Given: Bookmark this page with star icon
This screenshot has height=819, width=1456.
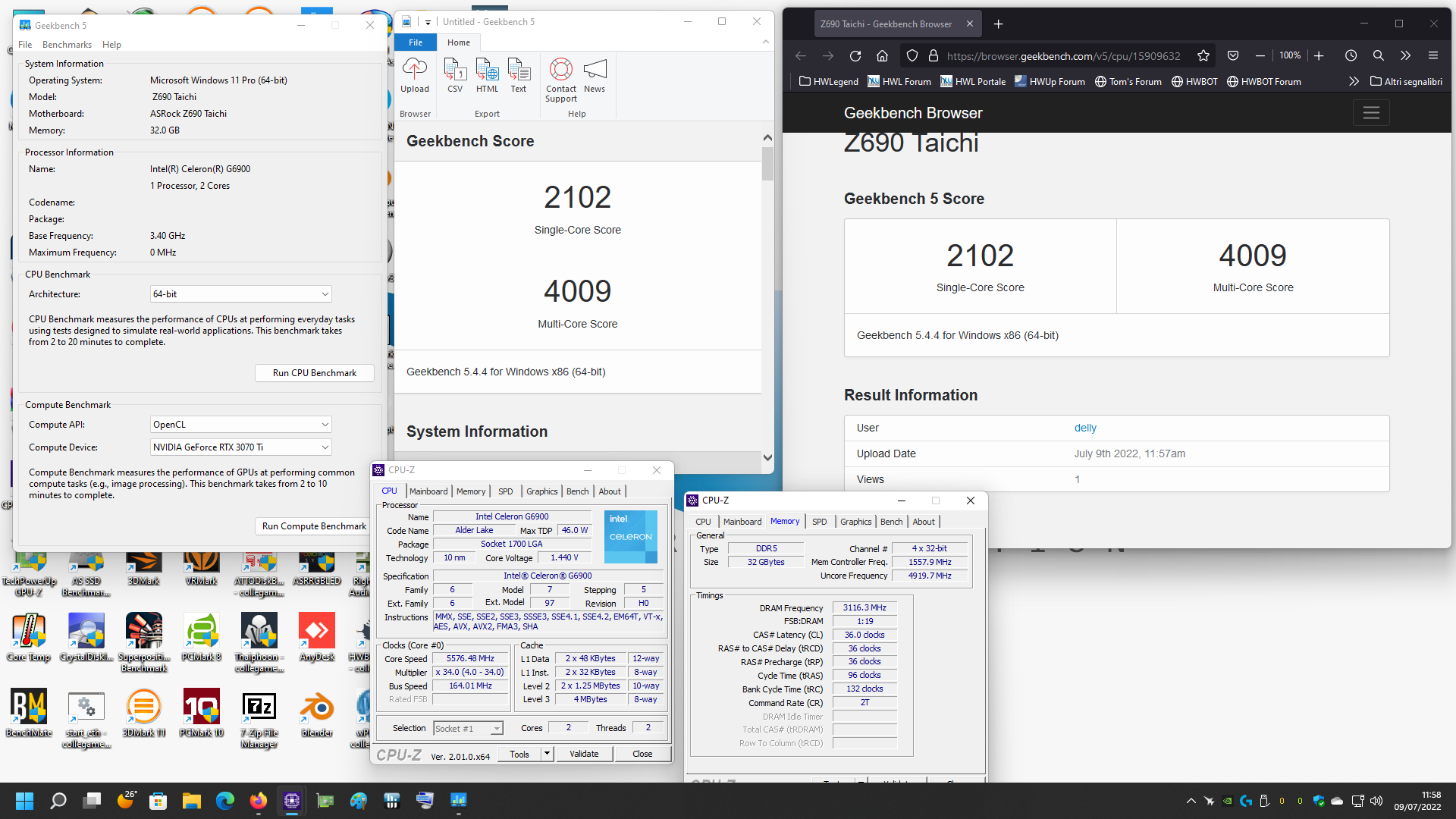Looking at the screenshot, I should (1203, 55).
